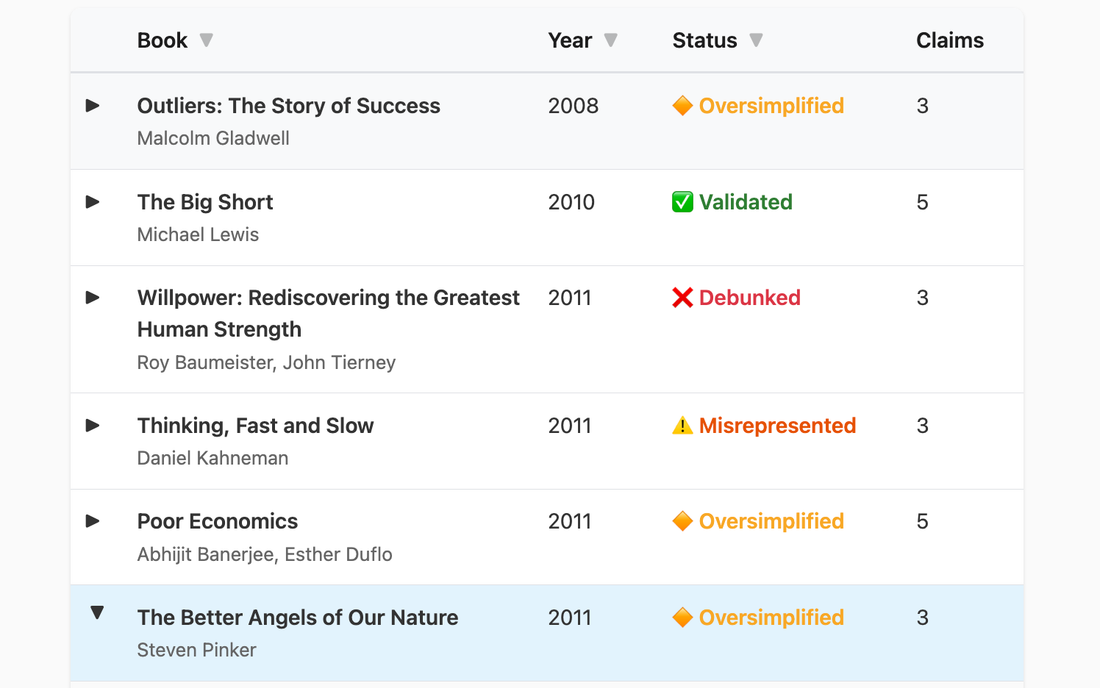This screenshot has width=1100, height=688.
Task: Click Better Angels orange diamond icon
Action: (x=682, y=618)
